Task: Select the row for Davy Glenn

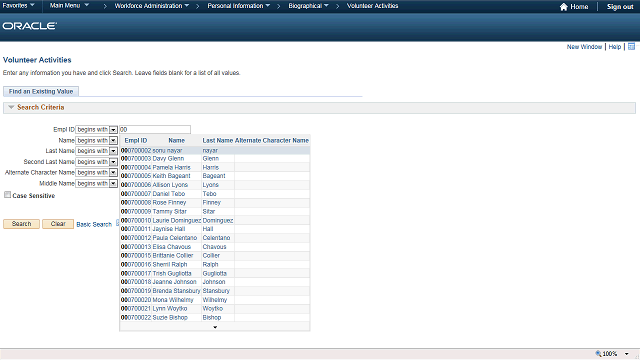Action: (215, 158)
